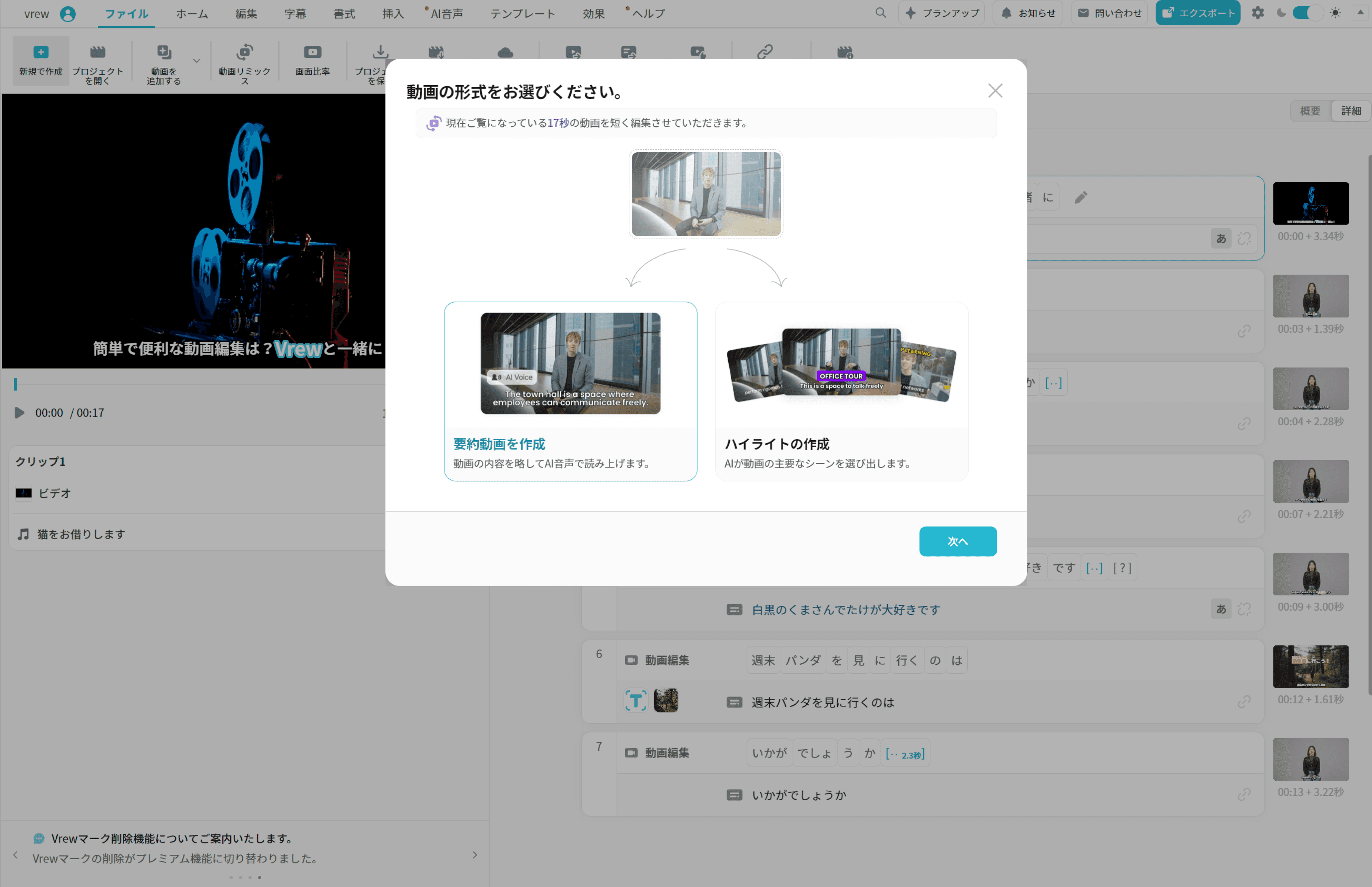Select the 00:12 forest clip thumbnail
Image resolution: width=1372 pixels, height=887 pixels.
(x=1310, y=667)
